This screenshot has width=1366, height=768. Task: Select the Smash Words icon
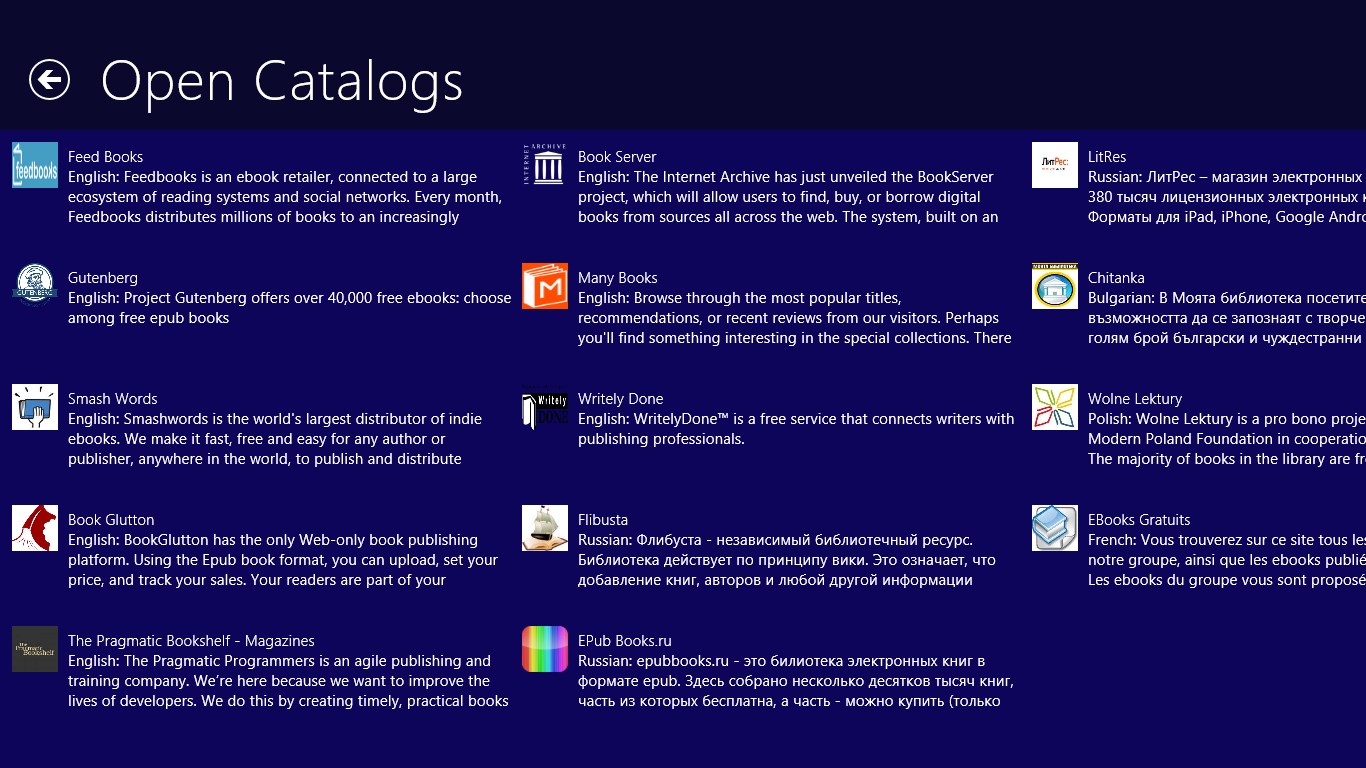point(35,406)
